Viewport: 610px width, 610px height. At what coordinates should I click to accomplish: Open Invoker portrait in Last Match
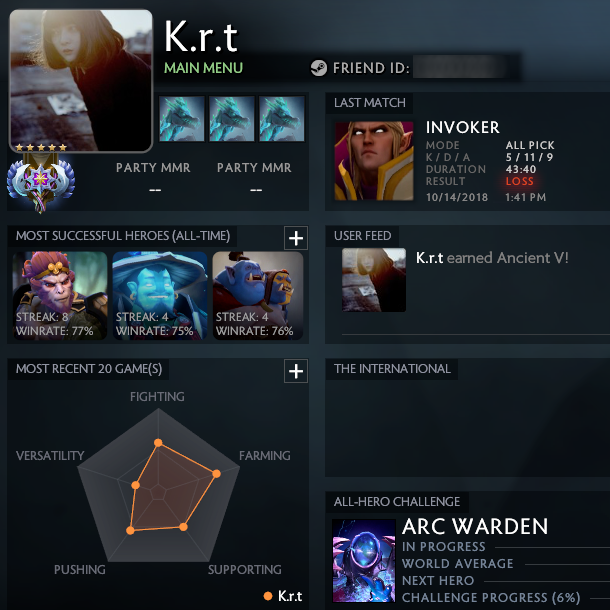[x=374, y=161]
